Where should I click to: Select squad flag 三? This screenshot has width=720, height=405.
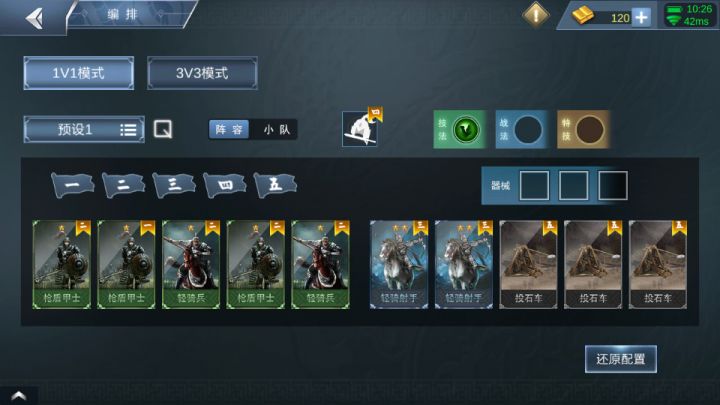pos(174,185)
